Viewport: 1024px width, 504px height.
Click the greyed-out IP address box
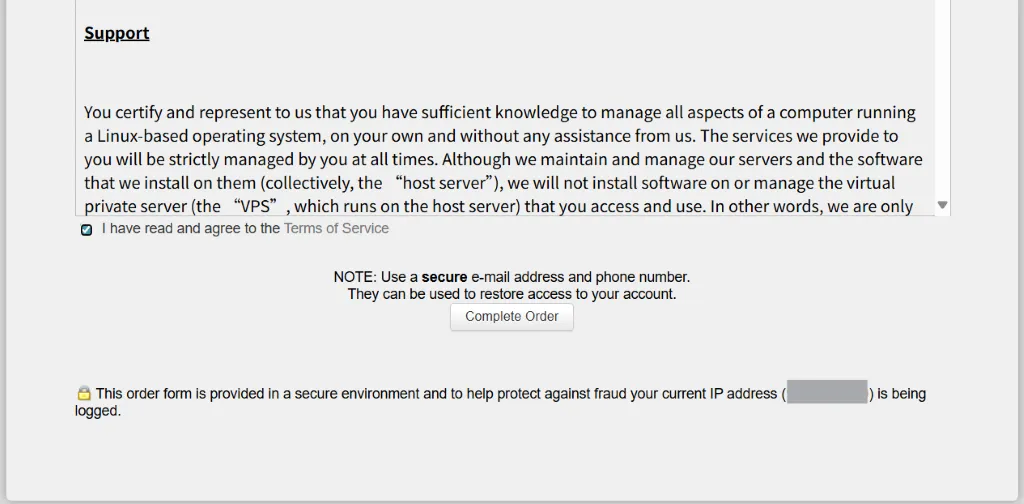click(827, 392)
